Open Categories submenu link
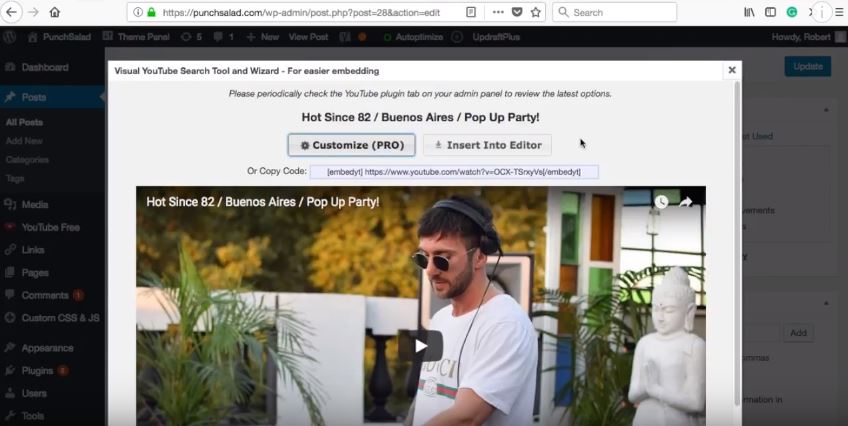The width and height of the screenshot is (848, 426). tap(27, 159)
